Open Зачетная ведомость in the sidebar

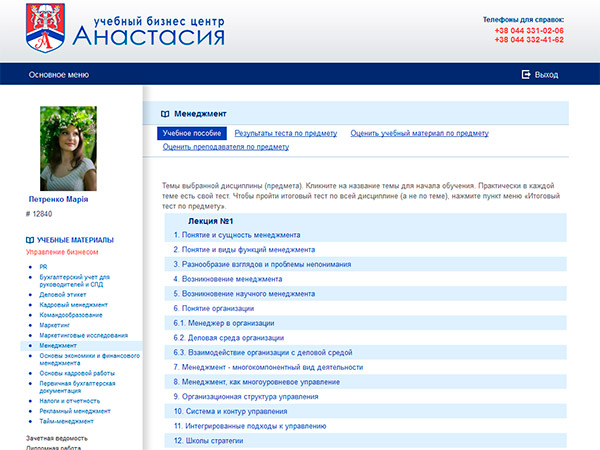pyautogui.click(x=56, y=438)
